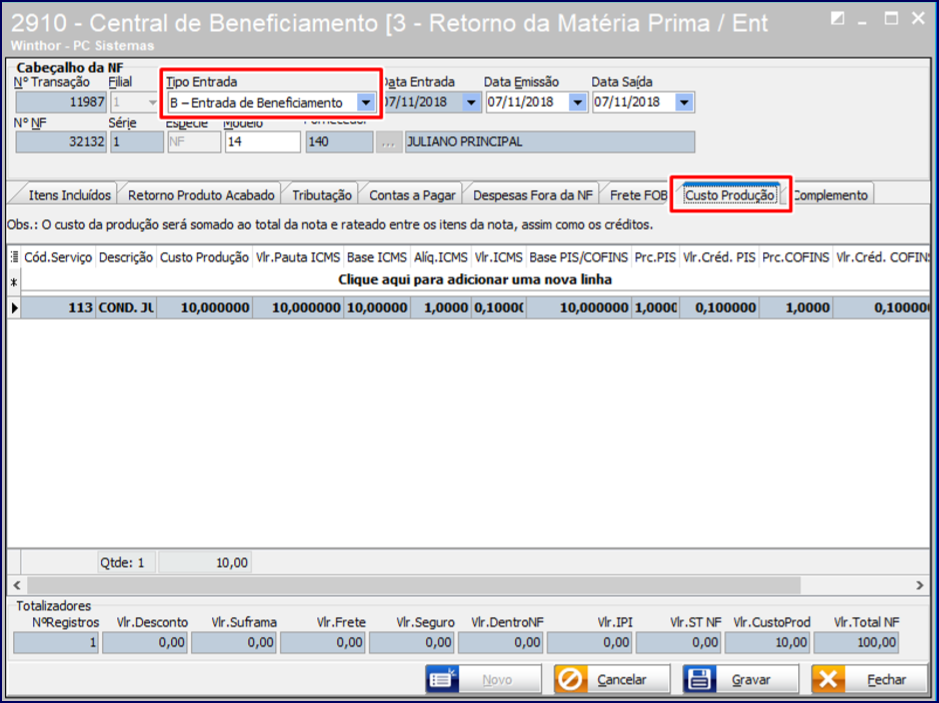Screen dimensions: 939x703
Task: Click the Vlr.Pauta ICMS column header
Action: tap(298, 257)
